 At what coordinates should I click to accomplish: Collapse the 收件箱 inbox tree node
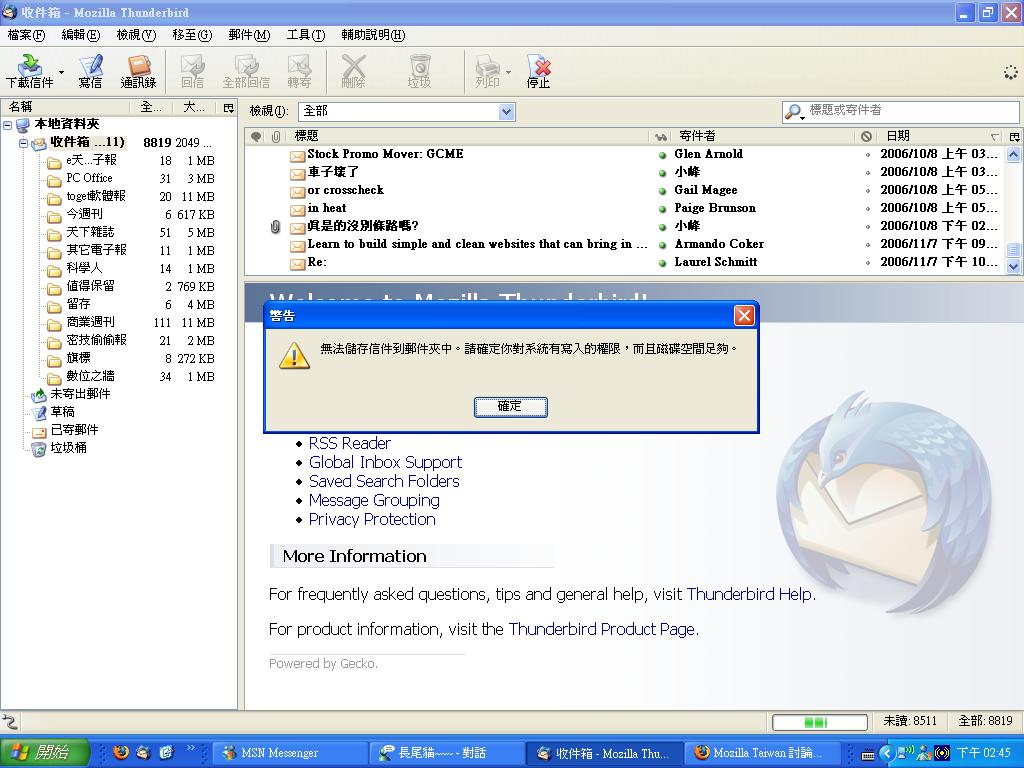23,142
